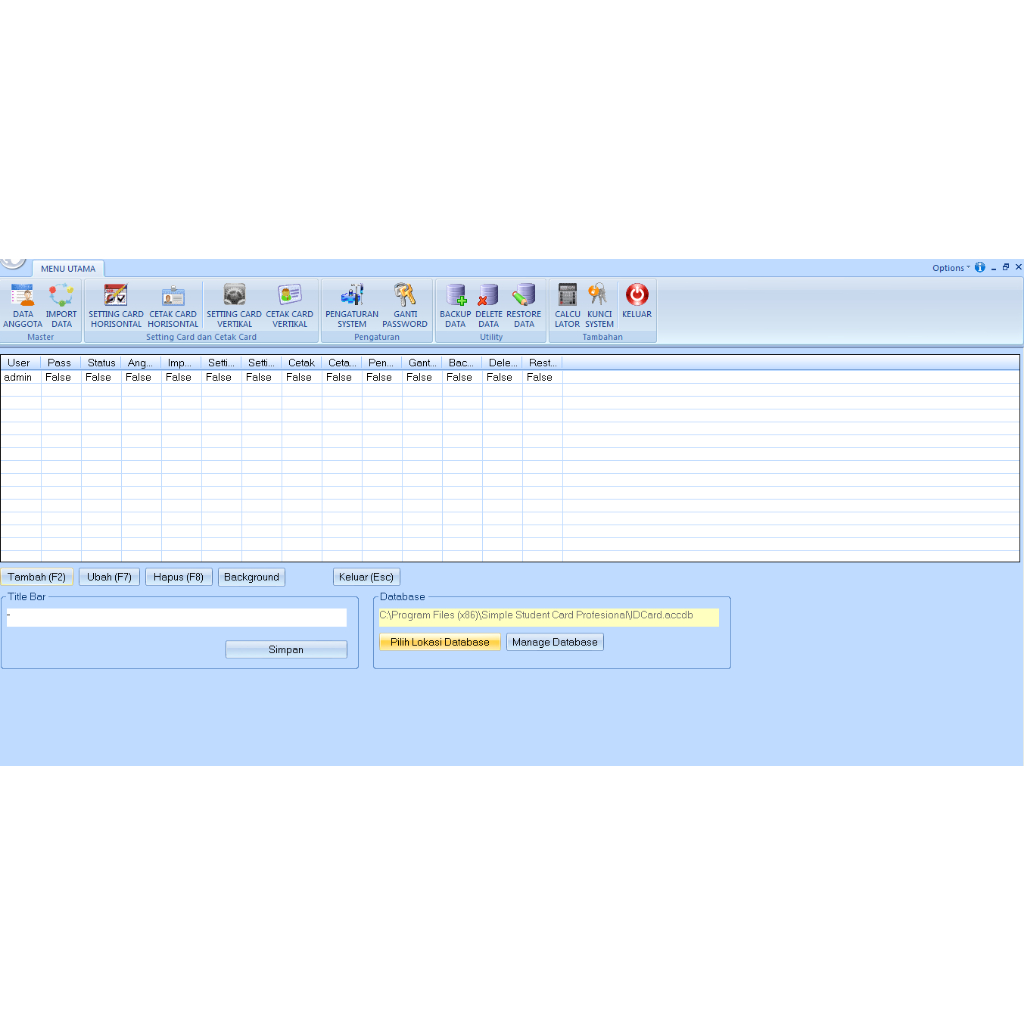The image size is (1024, 1024).
Task: Click the Kunci System icon
Action: click(600, 305)
